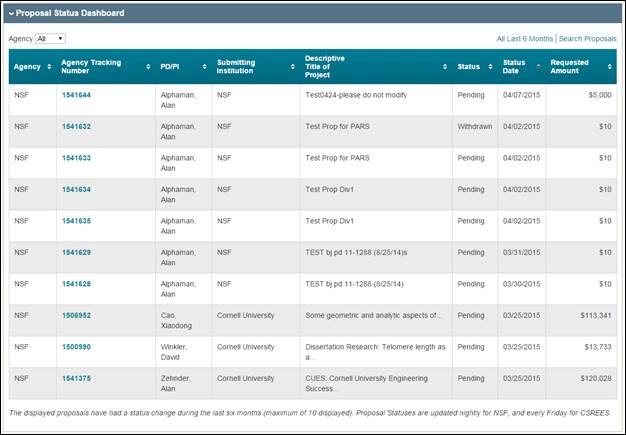This screenshot has height=435, width=626.
Task: Sort by Agency column arrows
Action: 48,67
